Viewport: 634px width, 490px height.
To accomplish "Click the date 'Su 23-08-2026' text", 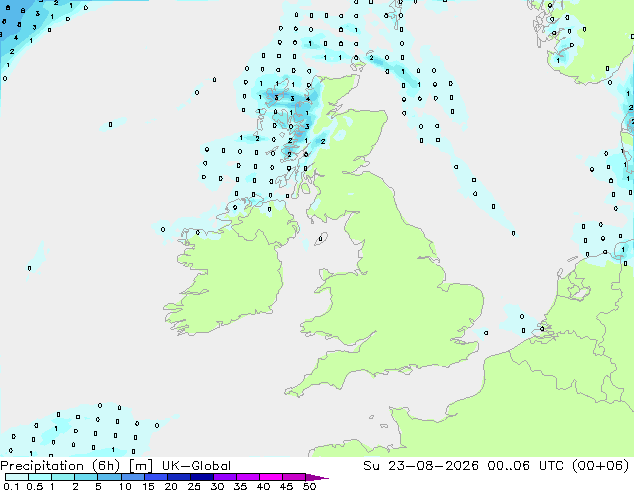I will 421,466.
